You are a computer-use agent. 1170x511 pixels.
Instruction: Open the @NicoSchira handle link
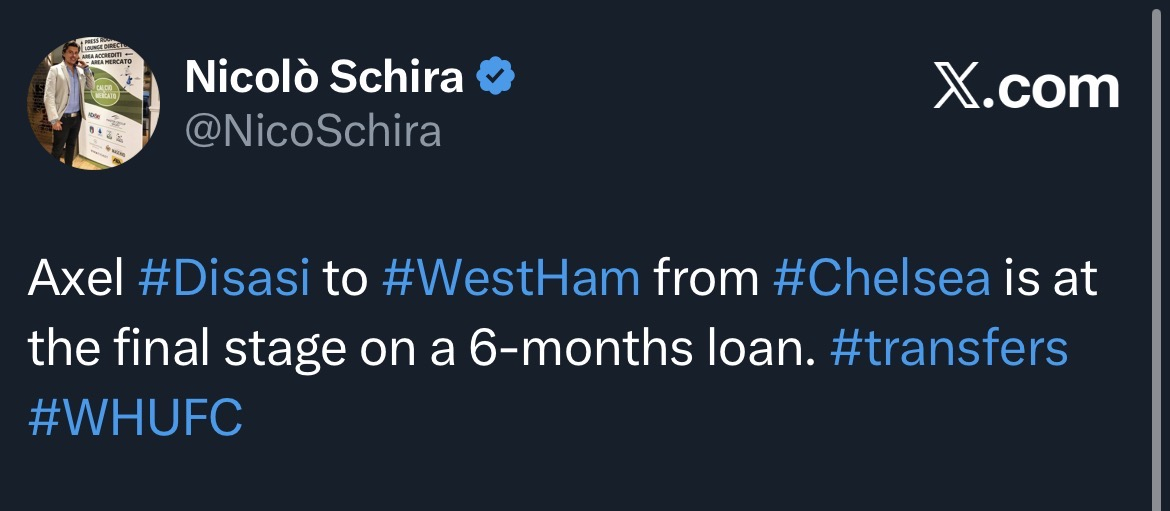[x=313, y=130]
